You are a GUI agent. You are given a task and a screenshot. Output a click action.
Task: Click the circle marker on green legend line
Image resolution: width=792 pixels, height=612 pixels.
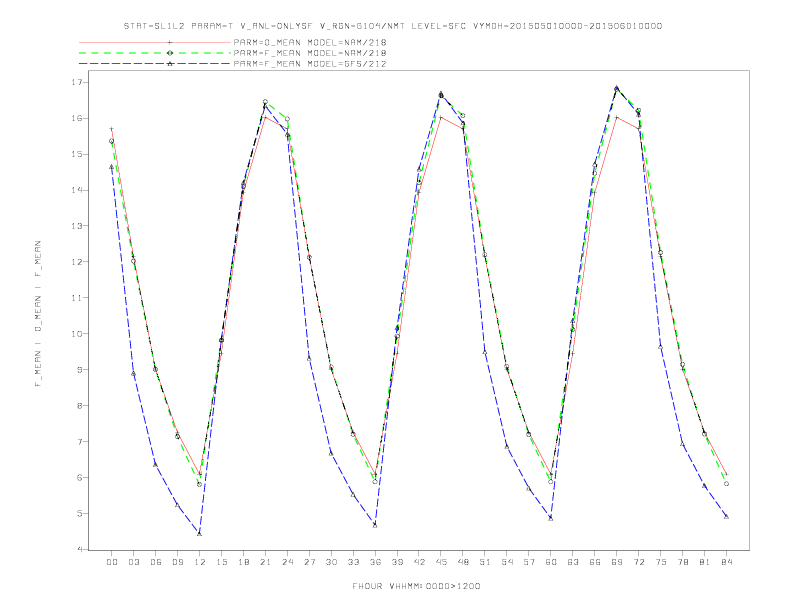click(x=170, y=53)
